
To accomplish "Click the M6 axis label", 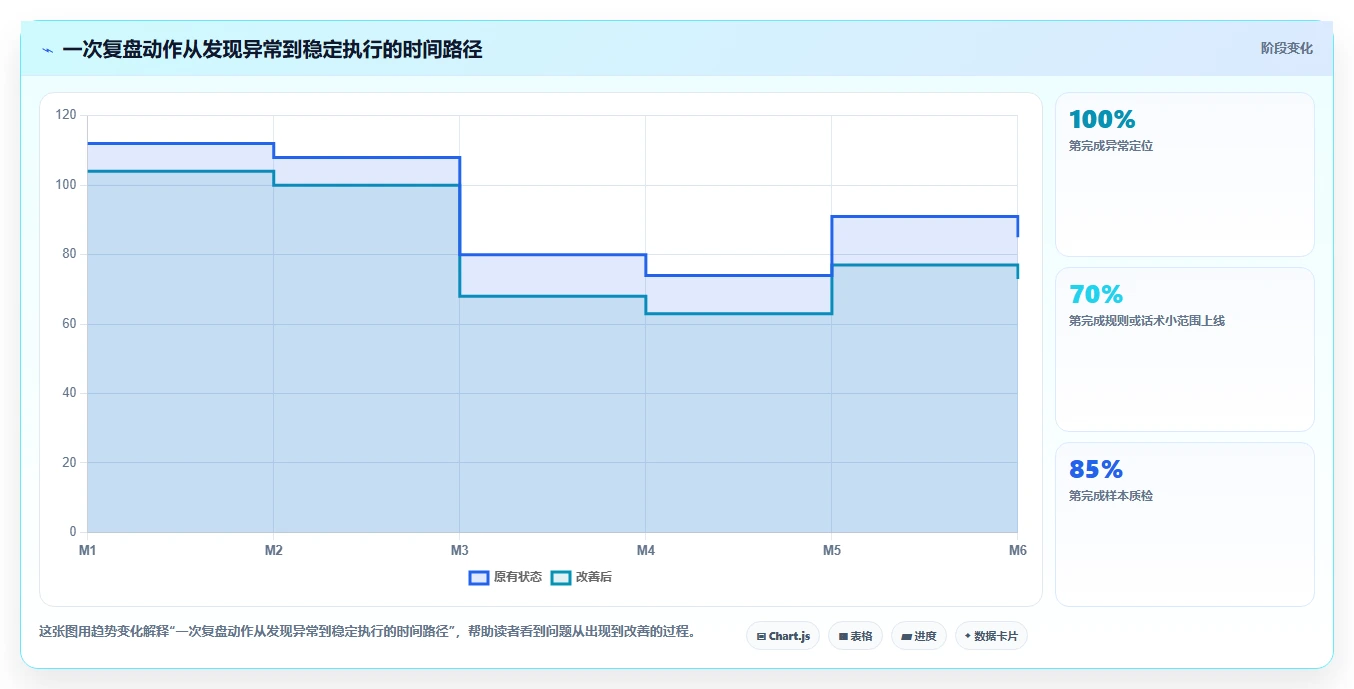I will pos(1017,550).
